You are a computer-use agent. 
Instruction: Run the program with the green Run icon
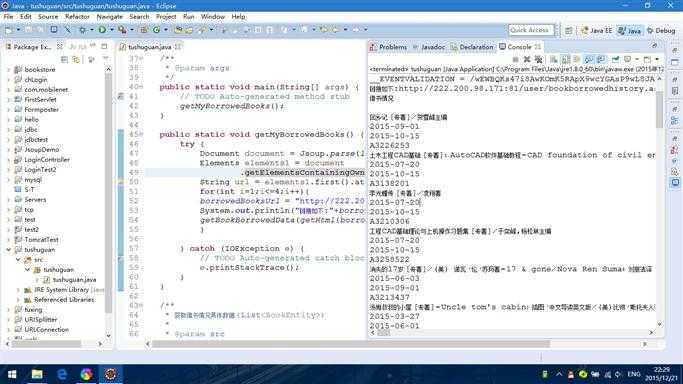102,30
